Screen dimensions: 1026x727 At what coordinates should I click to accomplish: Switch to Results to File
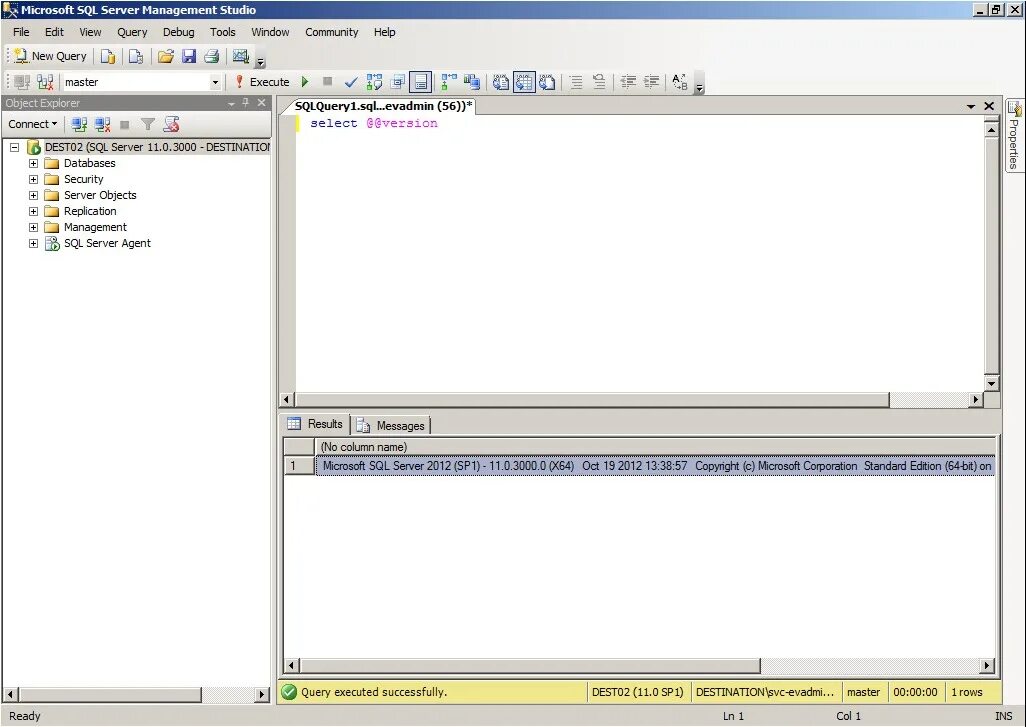547,82
